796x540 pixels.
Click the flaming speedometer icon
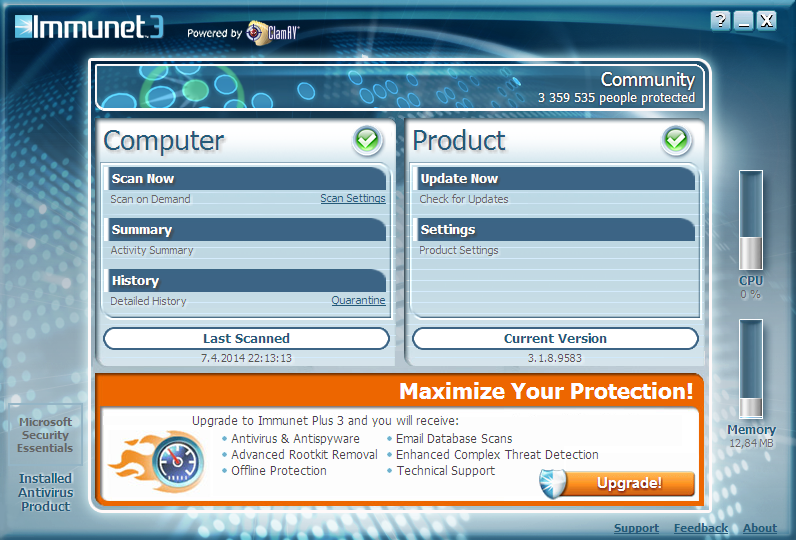(x=158, y=461)
